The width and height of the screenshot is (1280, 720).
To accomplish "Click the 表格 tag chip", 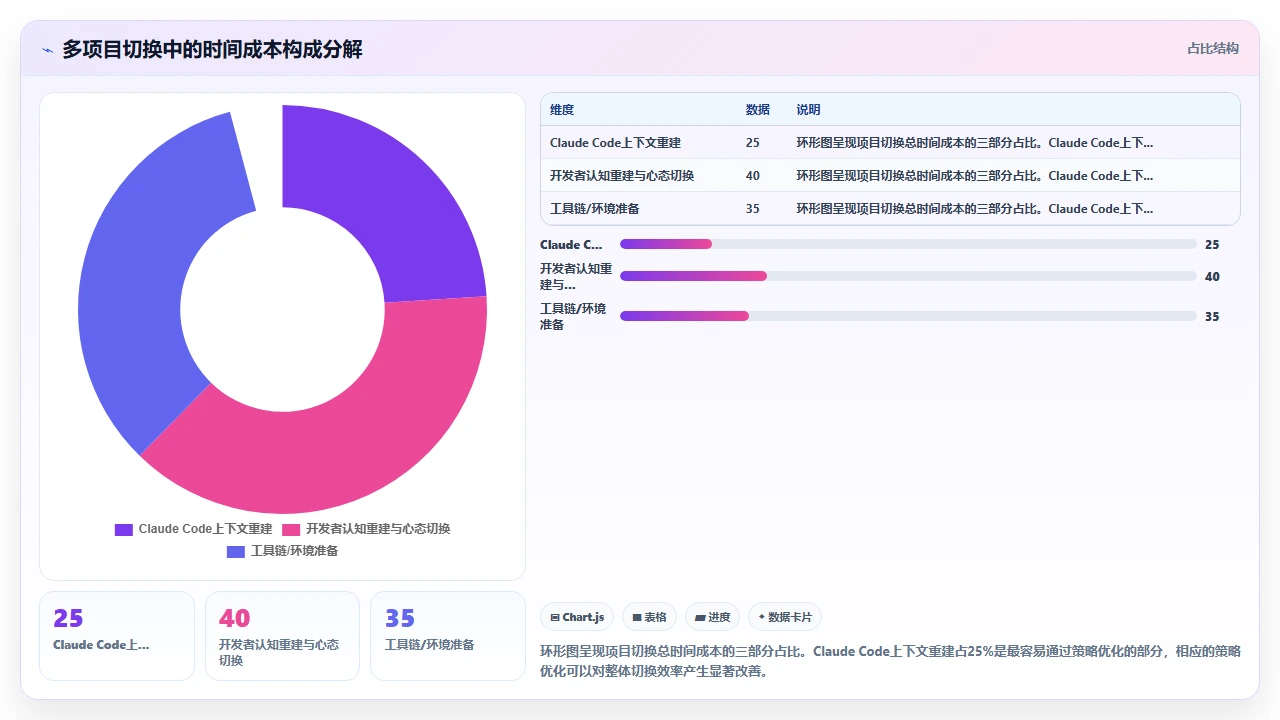I will (650, 617).
